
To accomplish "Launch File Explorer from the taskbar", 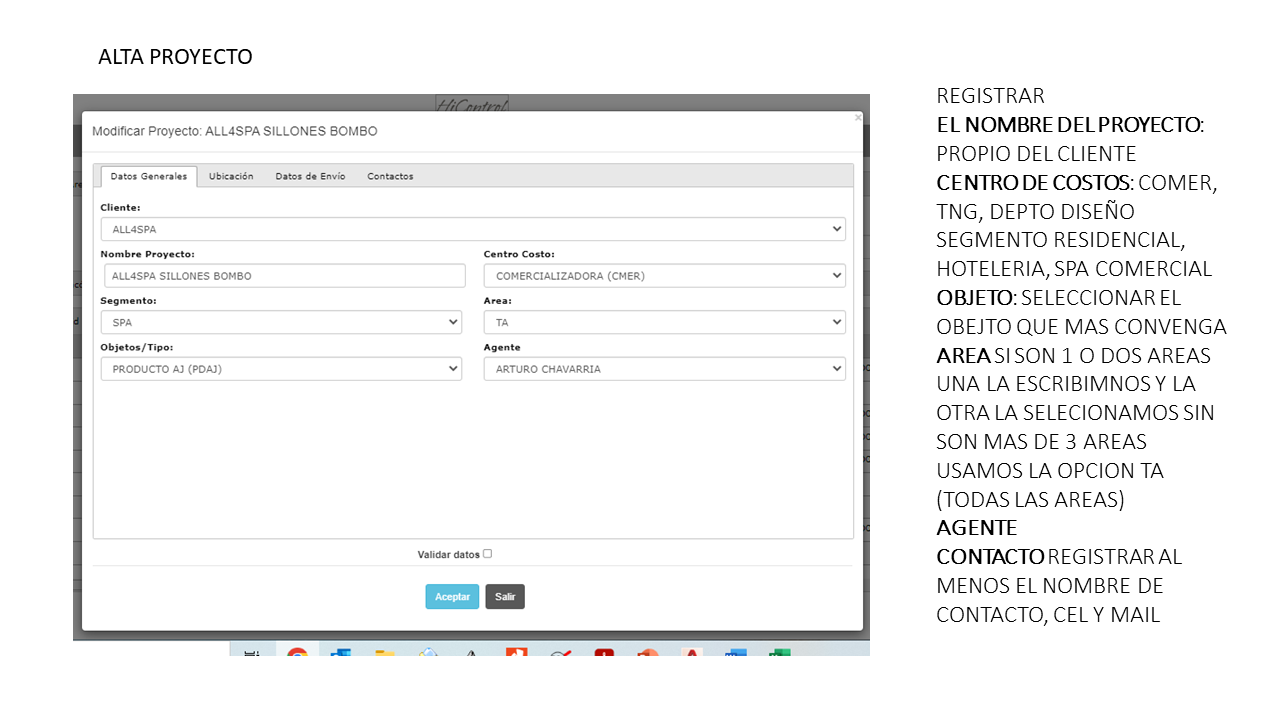I will pos(385,652).
